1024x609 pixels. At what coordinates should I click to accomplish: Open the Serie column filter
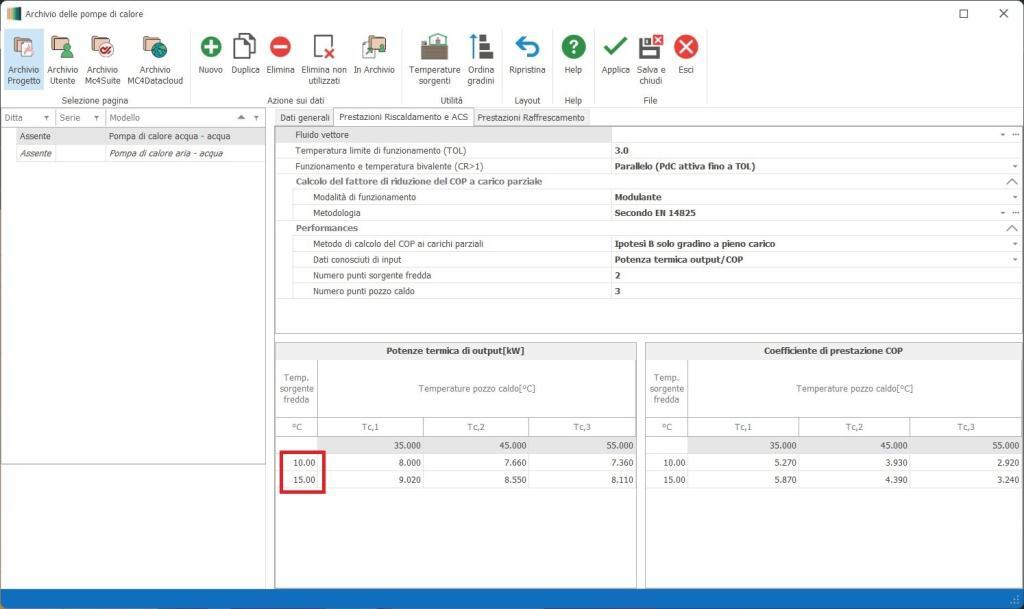[97, 118]
